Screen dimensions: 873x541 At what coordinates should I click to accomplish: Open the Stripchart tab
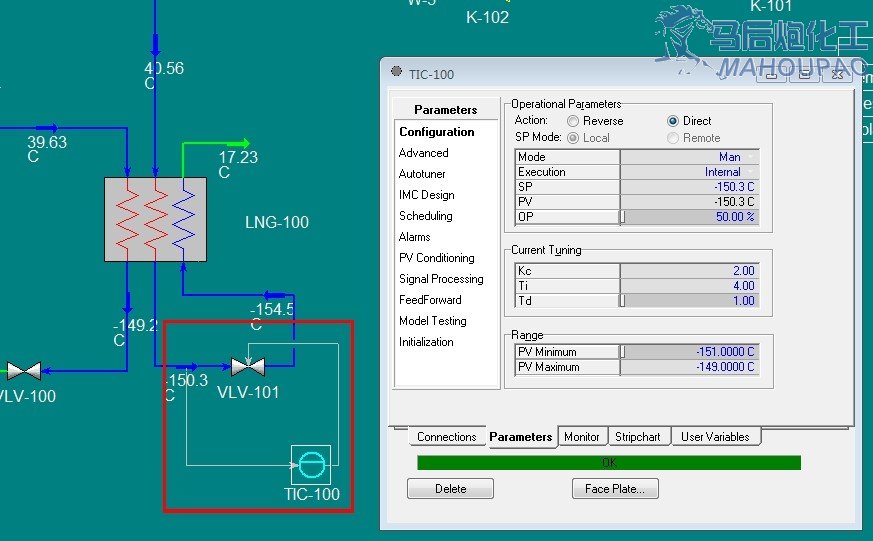(x=637, y=437)
